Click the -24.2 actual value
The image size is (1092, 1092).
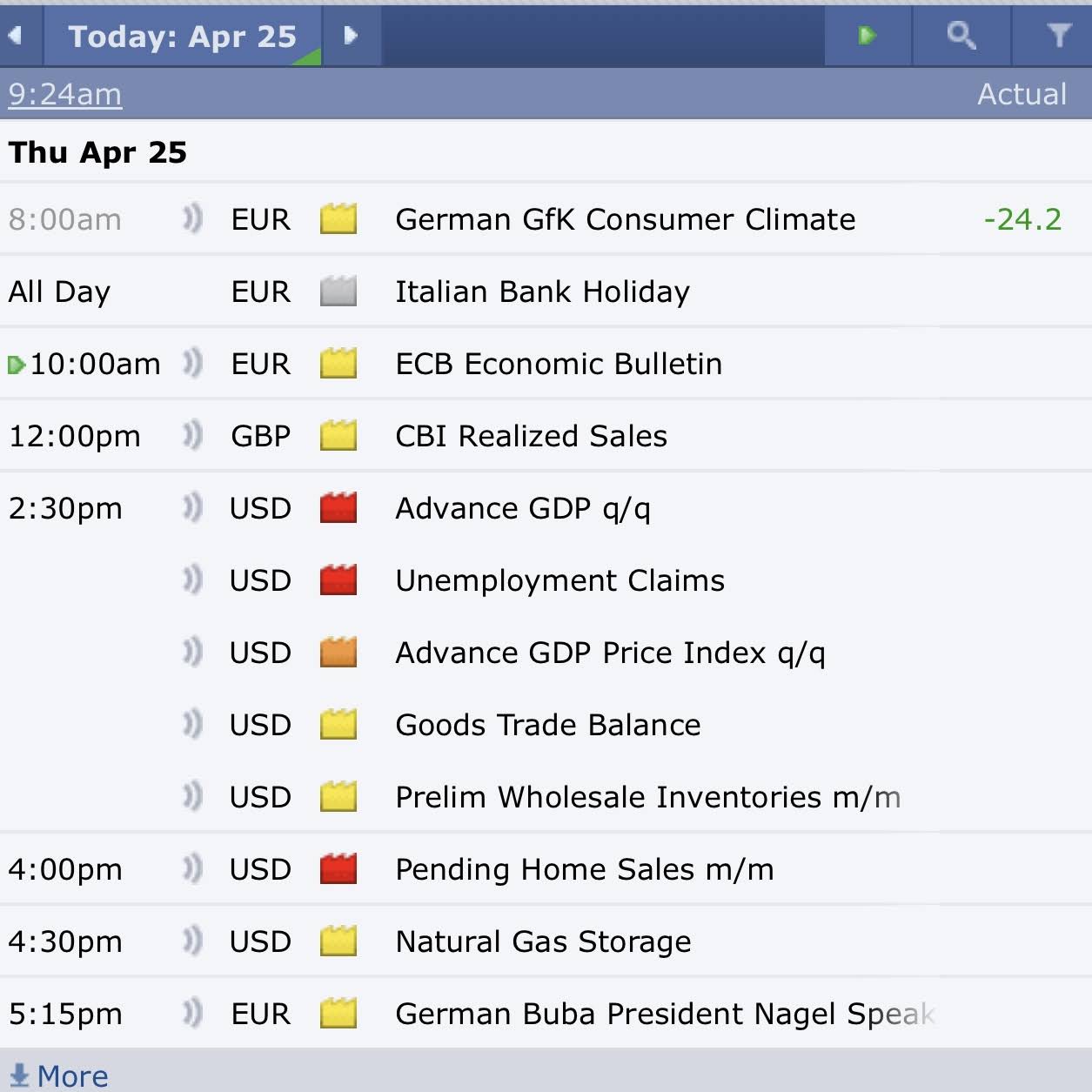[1022, 219]
